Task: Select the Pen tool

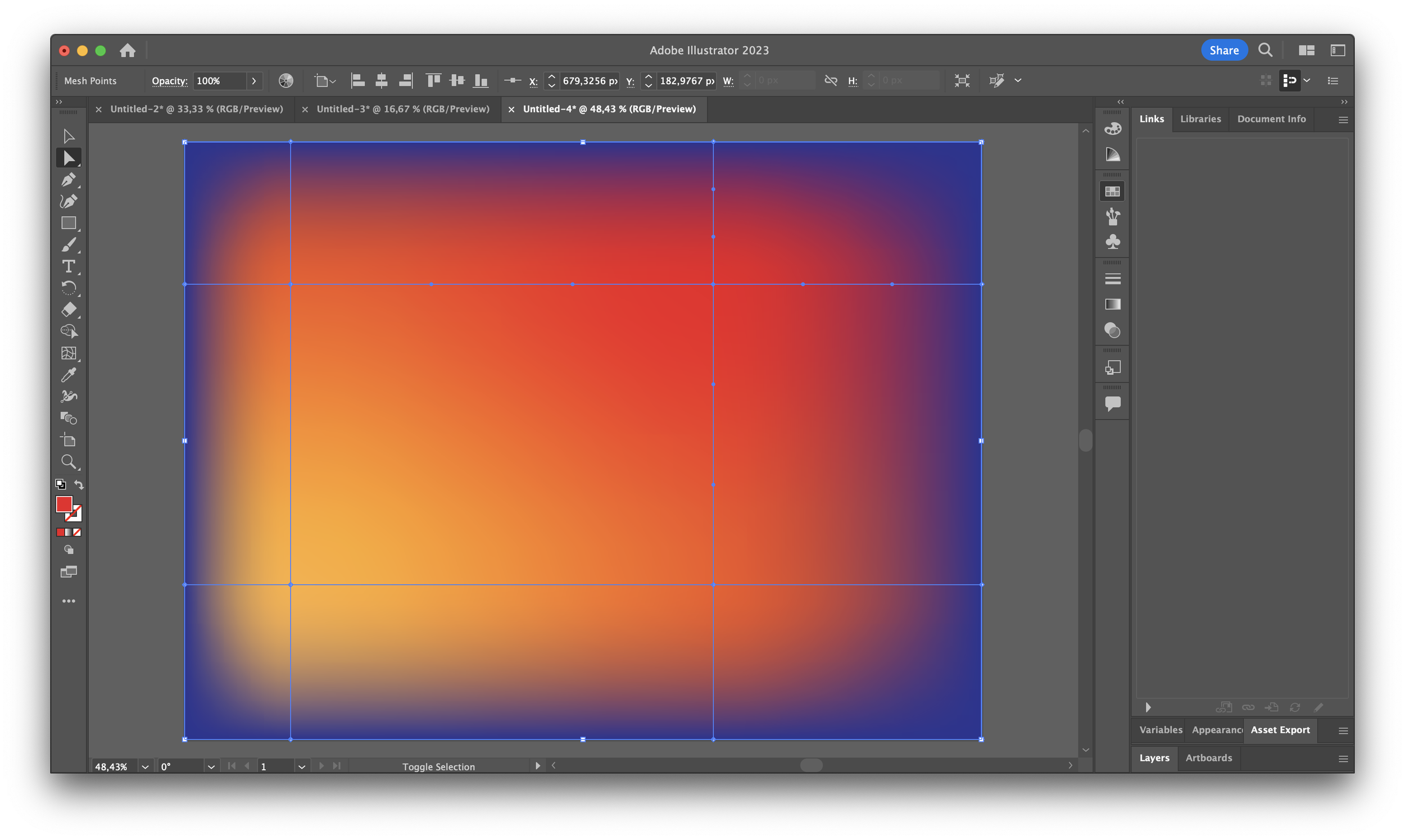Action: click(x=69, y=179)
